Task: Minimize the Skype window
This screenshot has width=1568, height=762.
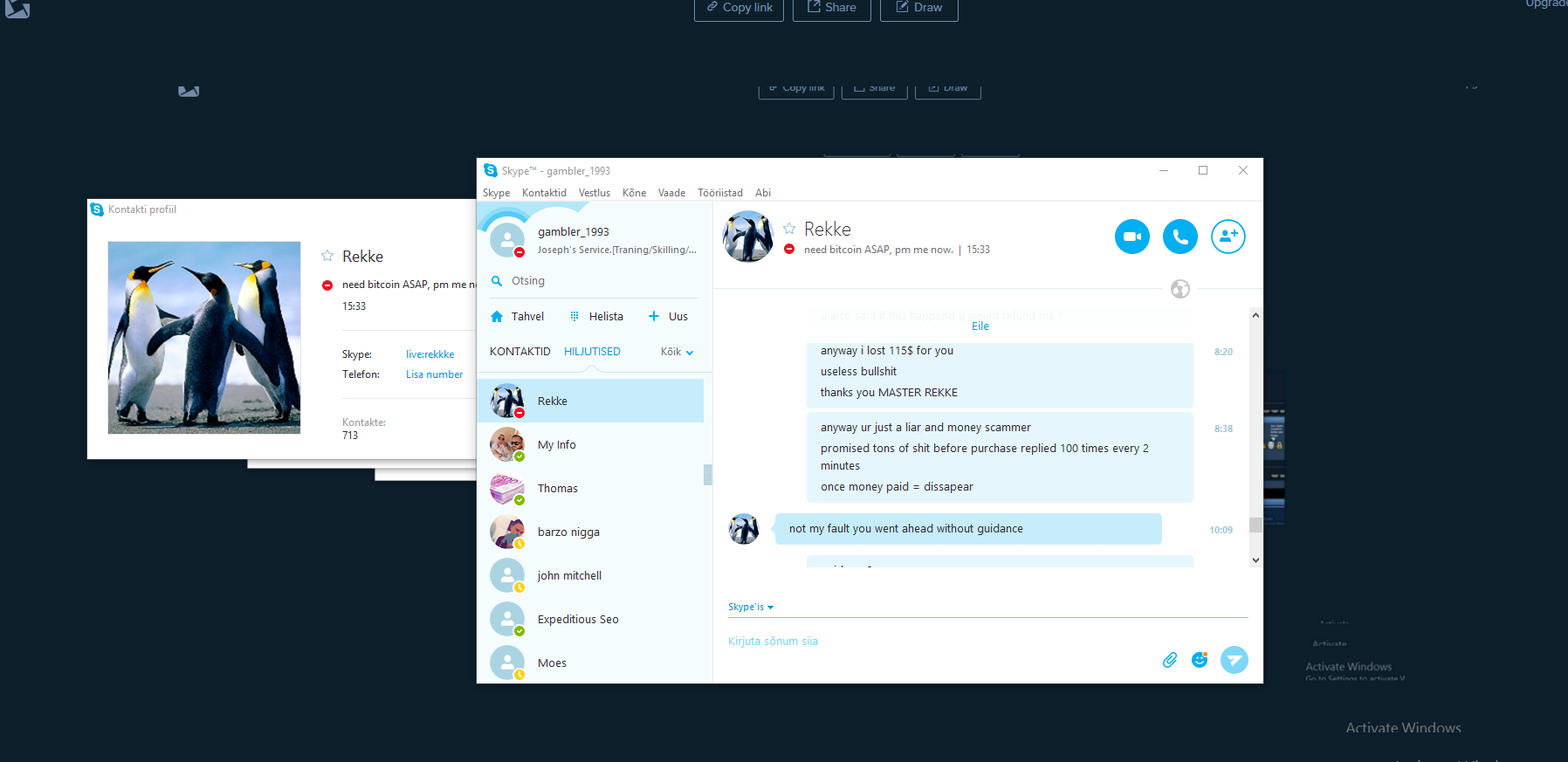Action: pyautogui.click(x=1163, y=170)
